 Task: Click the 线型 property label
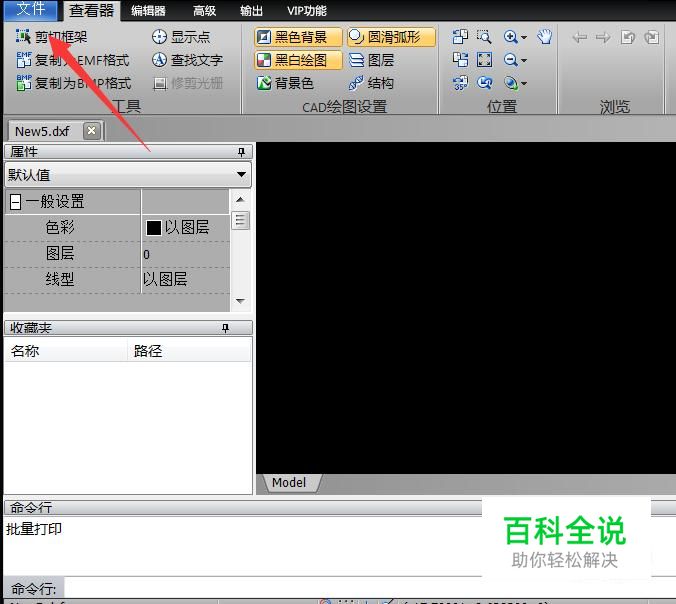pos(60,280)
